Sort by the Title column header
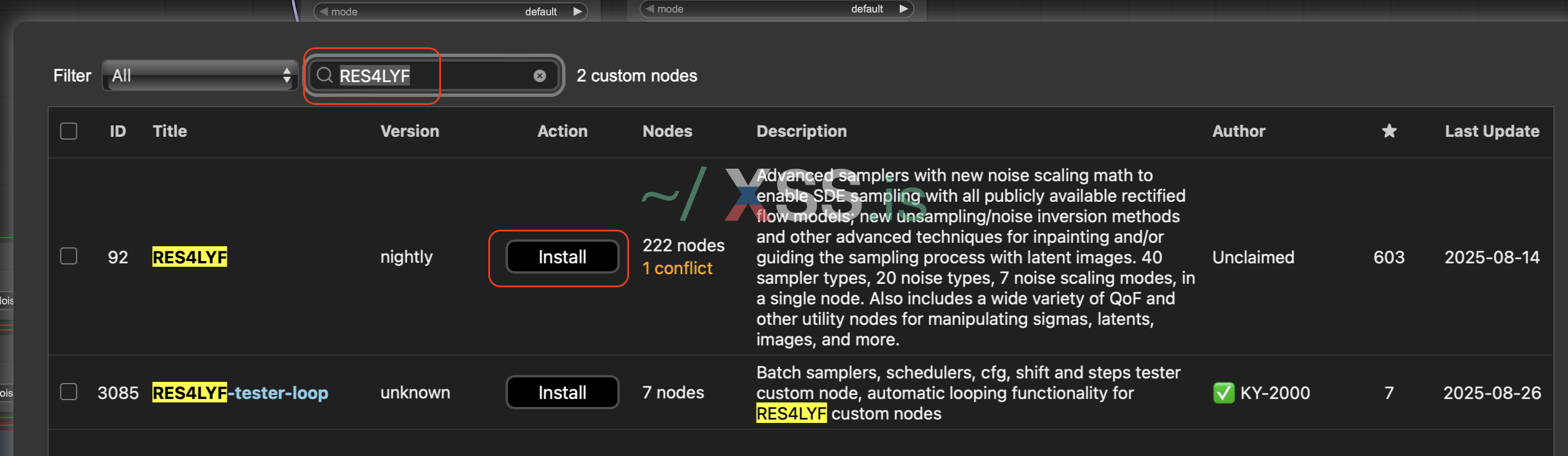 pos(170,131)
